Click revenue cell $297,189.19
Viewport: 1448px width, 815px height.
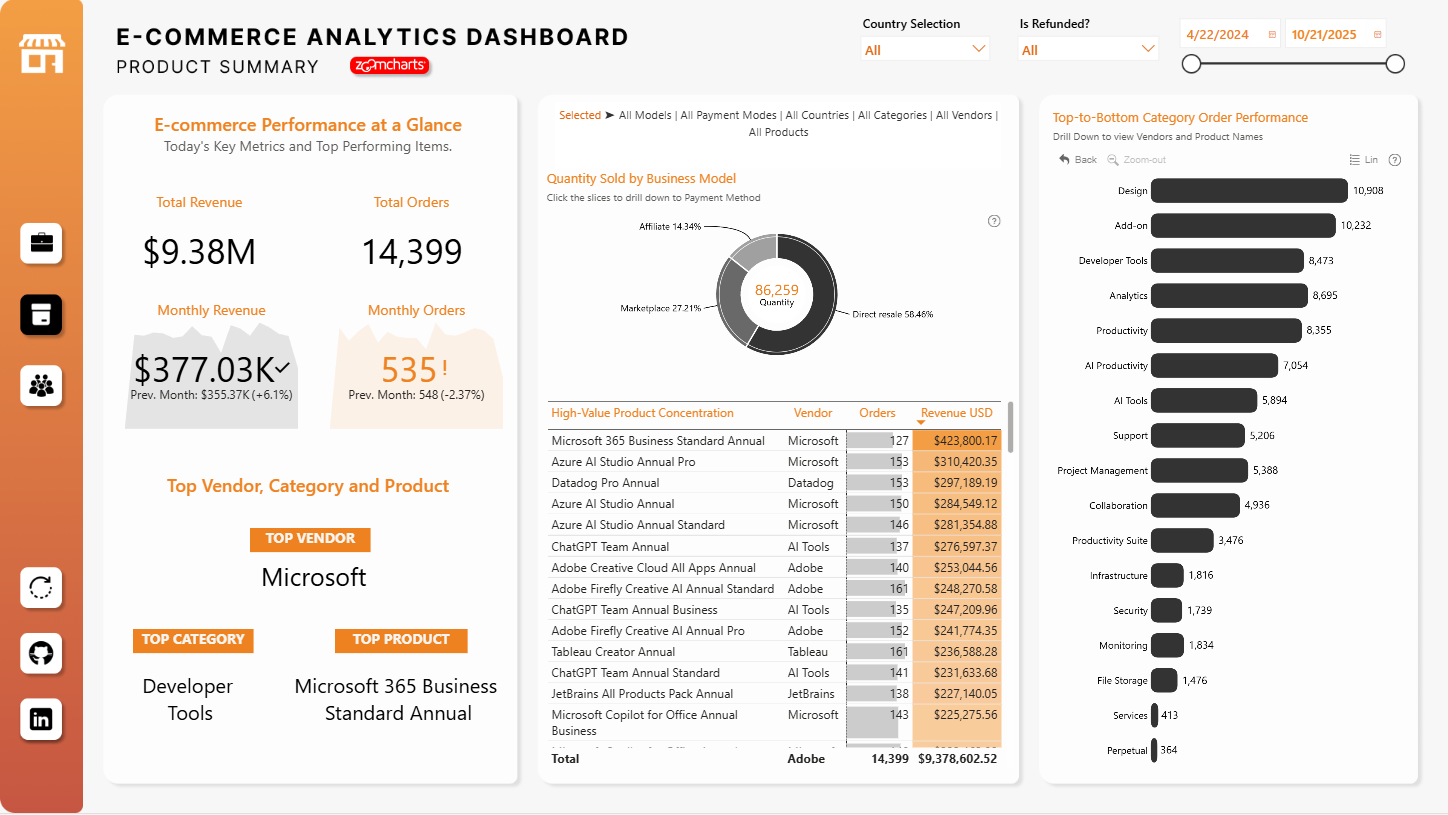coord(957,483)
